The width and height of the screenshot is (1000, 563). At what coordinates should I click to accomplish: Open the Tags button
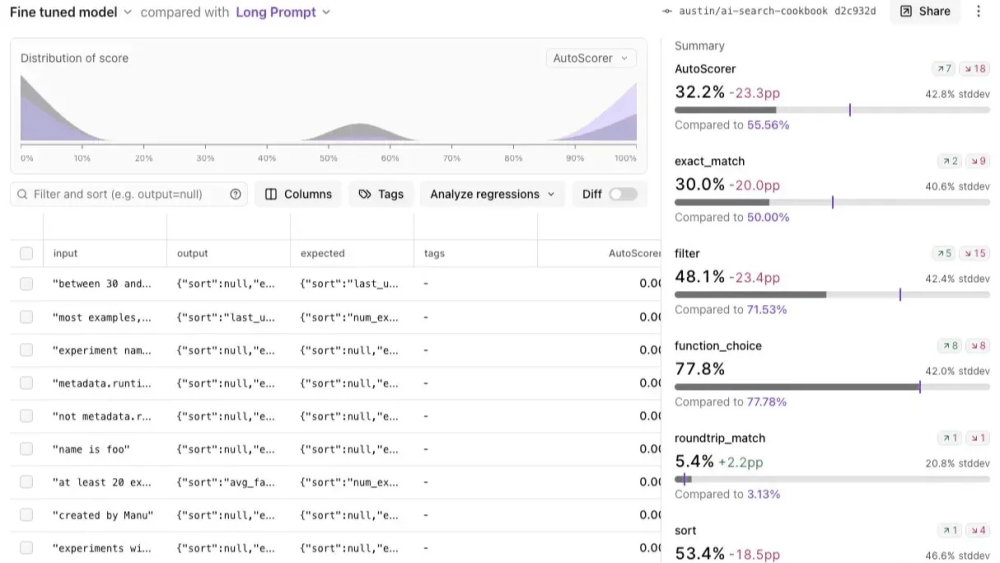tap(381, 194)
